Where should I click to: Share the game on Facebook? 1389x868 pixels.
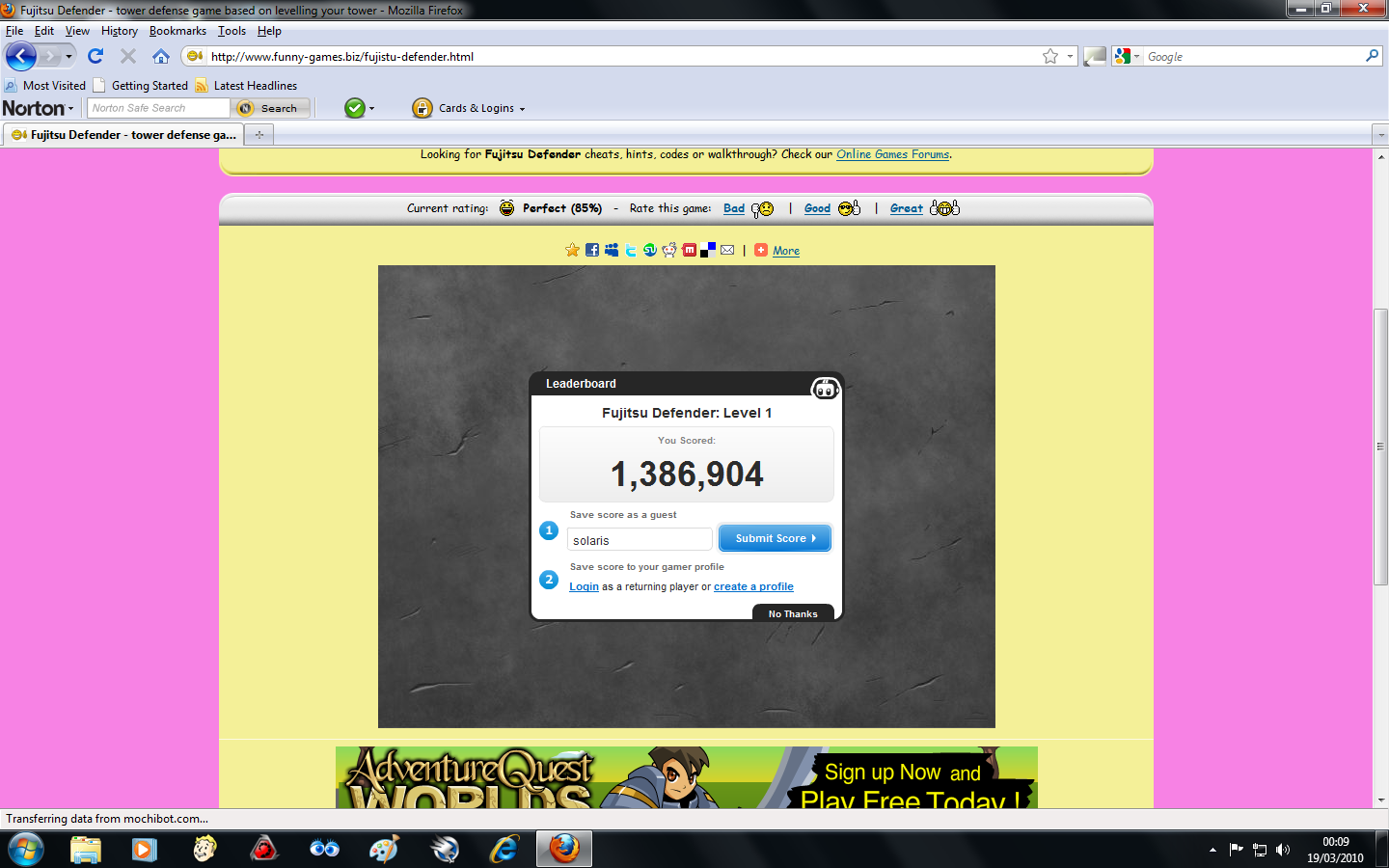[x=592, y=250]
